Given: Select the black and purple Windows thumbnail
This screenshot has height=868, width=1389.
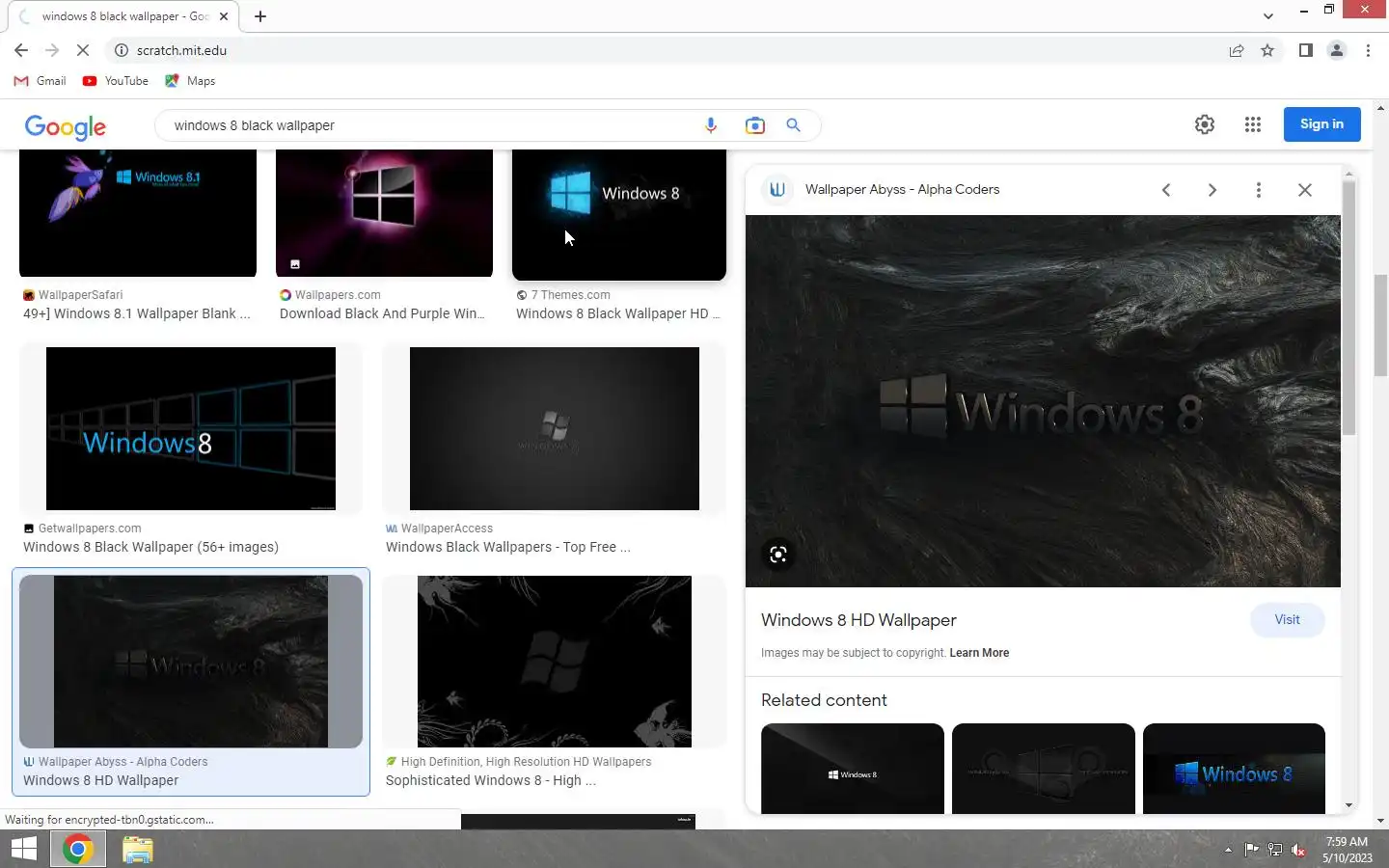Looking at the screenshot, I should coord(384,213).
